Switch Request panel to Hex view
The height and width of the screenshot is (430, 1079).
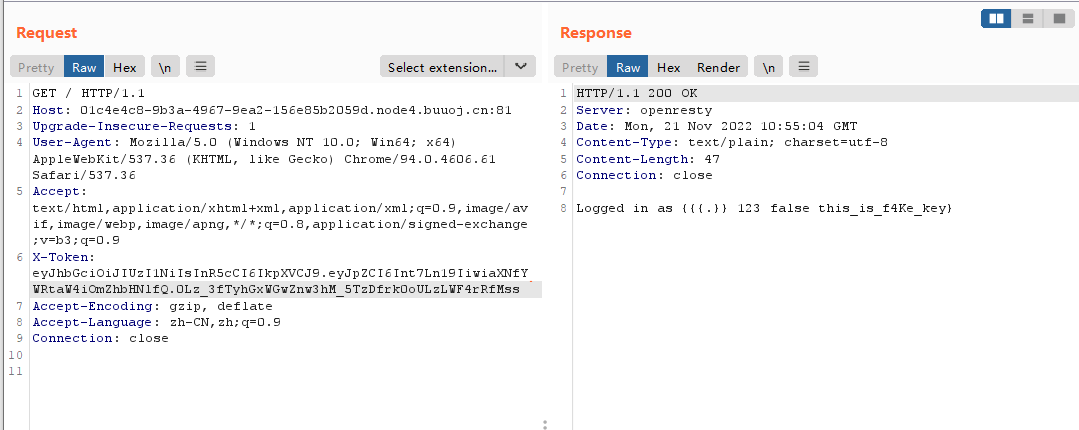(x=124, y=67)
